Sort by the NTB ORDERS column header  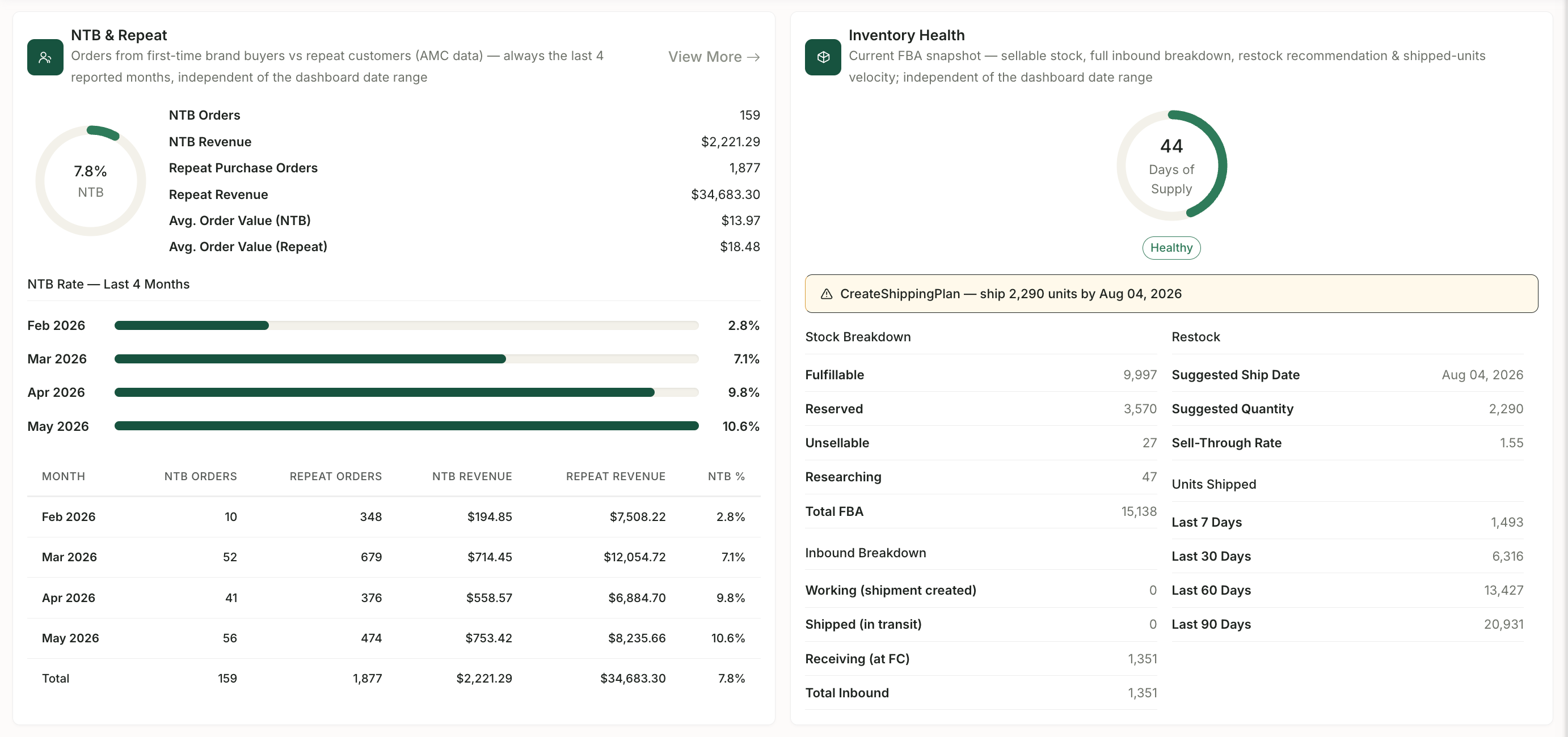[200, 477]
